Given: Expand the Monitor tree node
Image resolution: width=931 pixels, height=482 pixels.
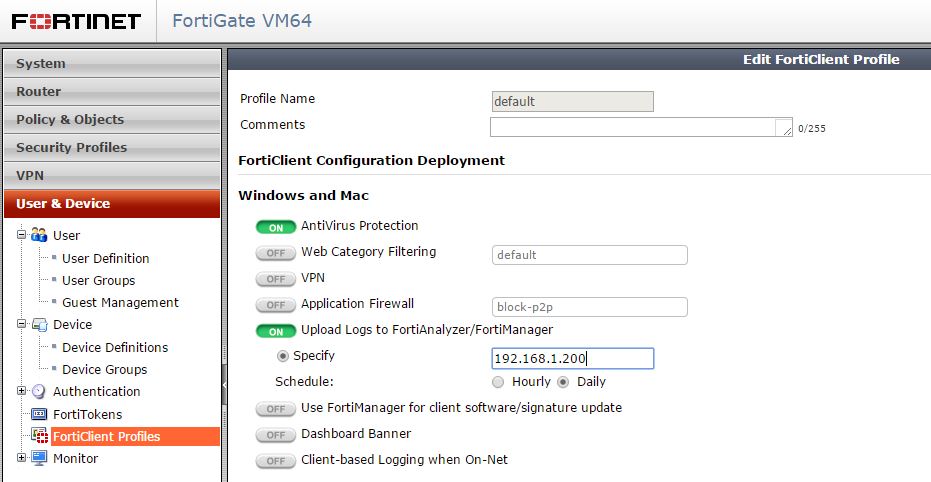Looking at the screenshot, I should 21,458.
